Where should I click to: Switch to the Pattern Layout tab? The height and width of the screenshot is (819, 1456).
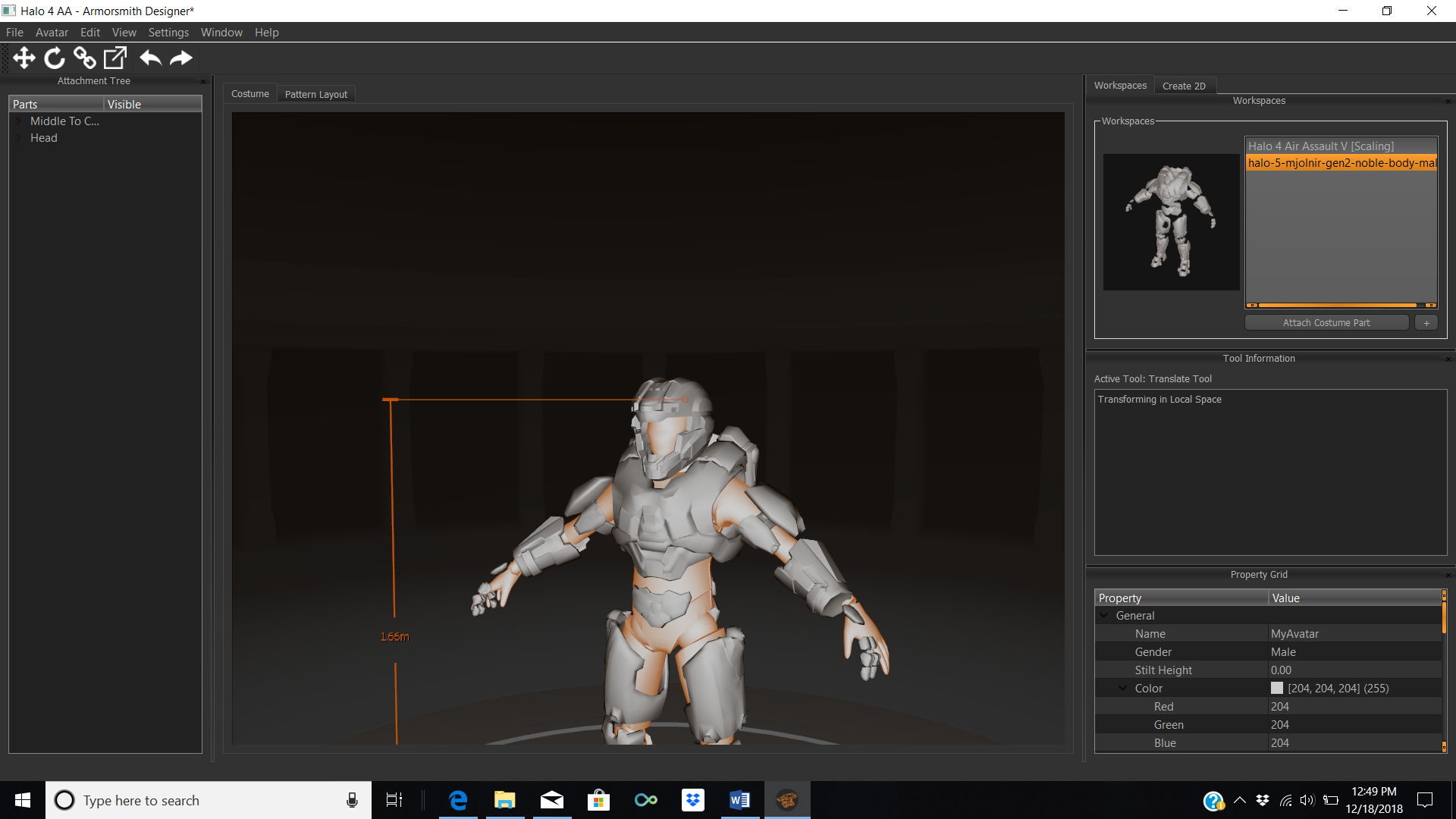315,94
